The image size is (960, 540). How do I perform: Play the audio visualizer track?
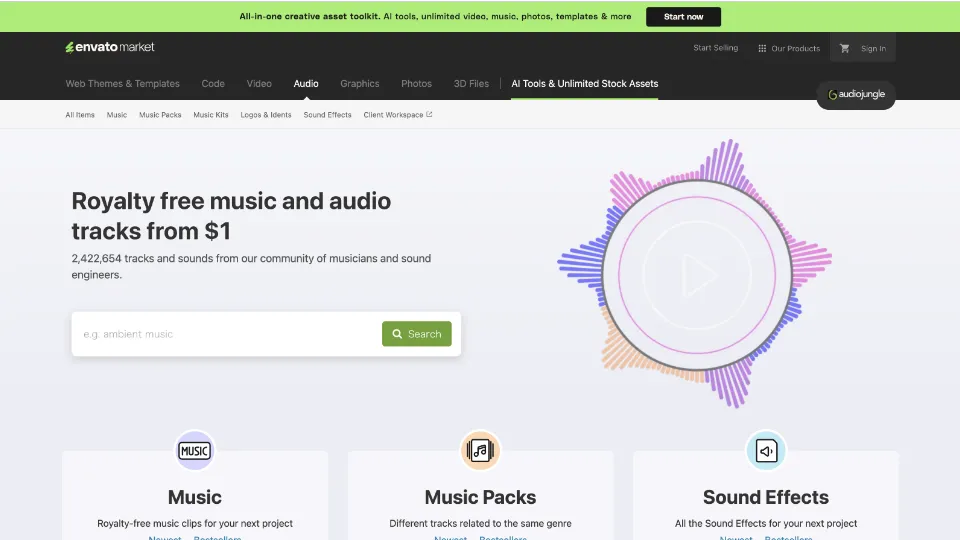[x=697, y=275]
